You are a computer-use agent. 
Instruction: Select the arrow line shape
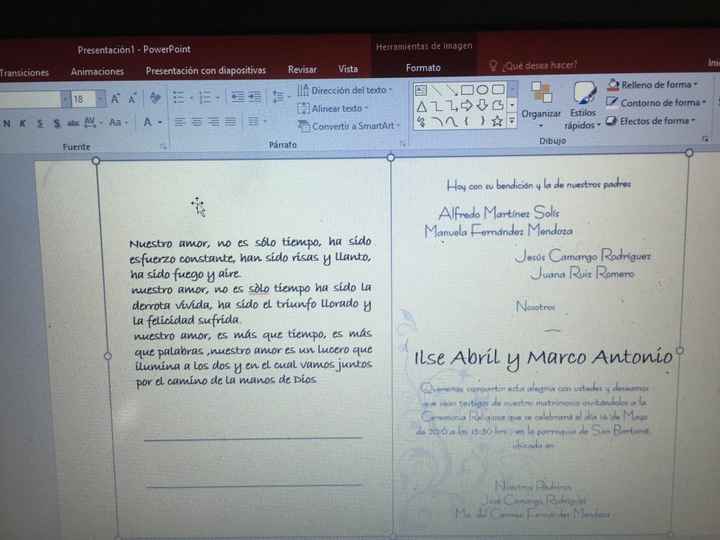coord(451,90)
